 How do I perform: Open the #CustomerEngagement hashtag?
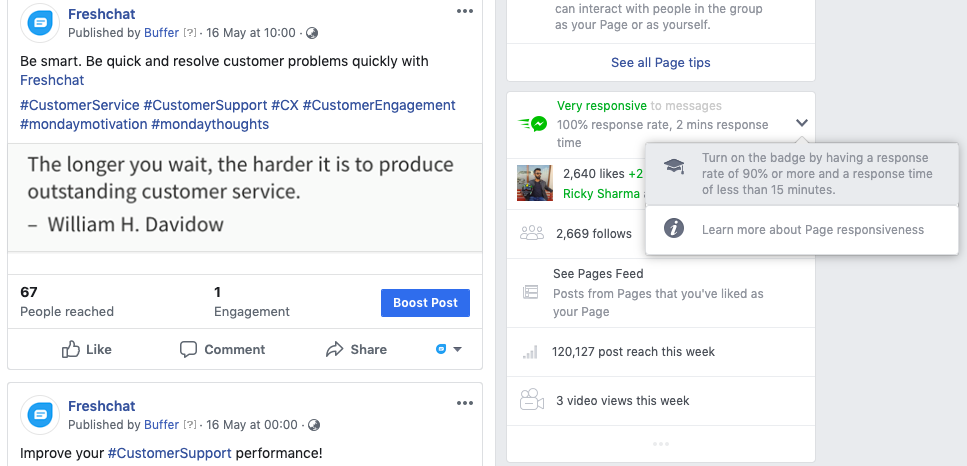pyautogui.click(x=379, y=105)
